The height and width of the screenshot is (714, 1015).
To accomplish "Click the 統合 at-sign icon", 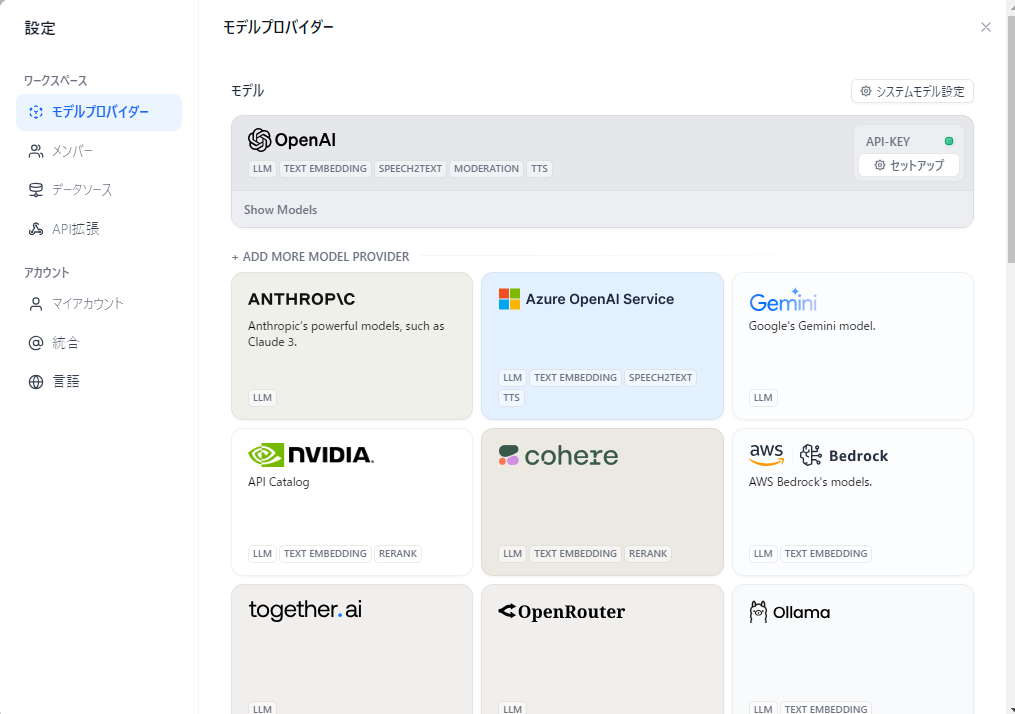I will coord(36,342).
